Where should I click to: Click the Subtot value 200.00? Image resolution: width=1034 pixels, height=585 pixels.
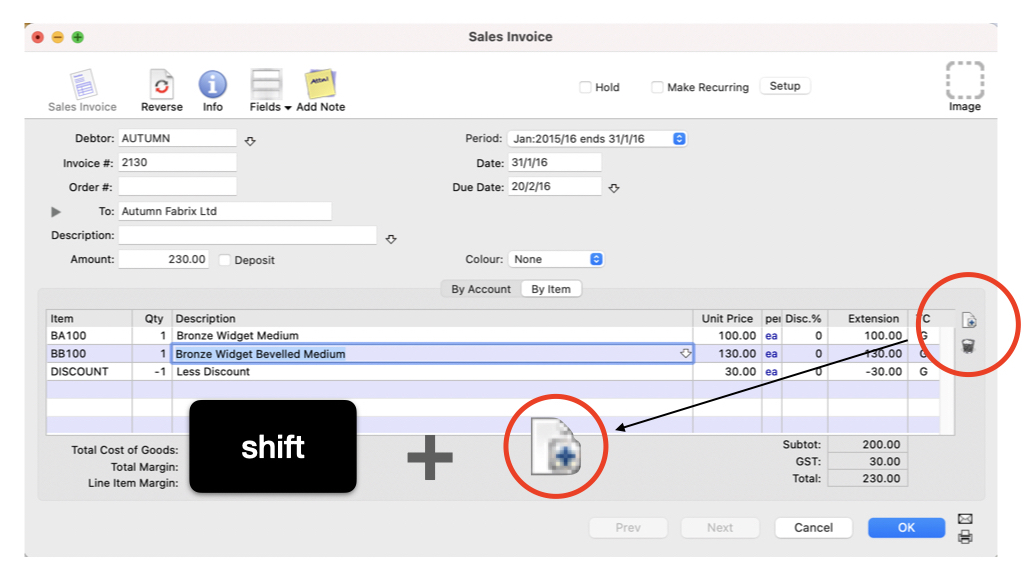(868, 445)
